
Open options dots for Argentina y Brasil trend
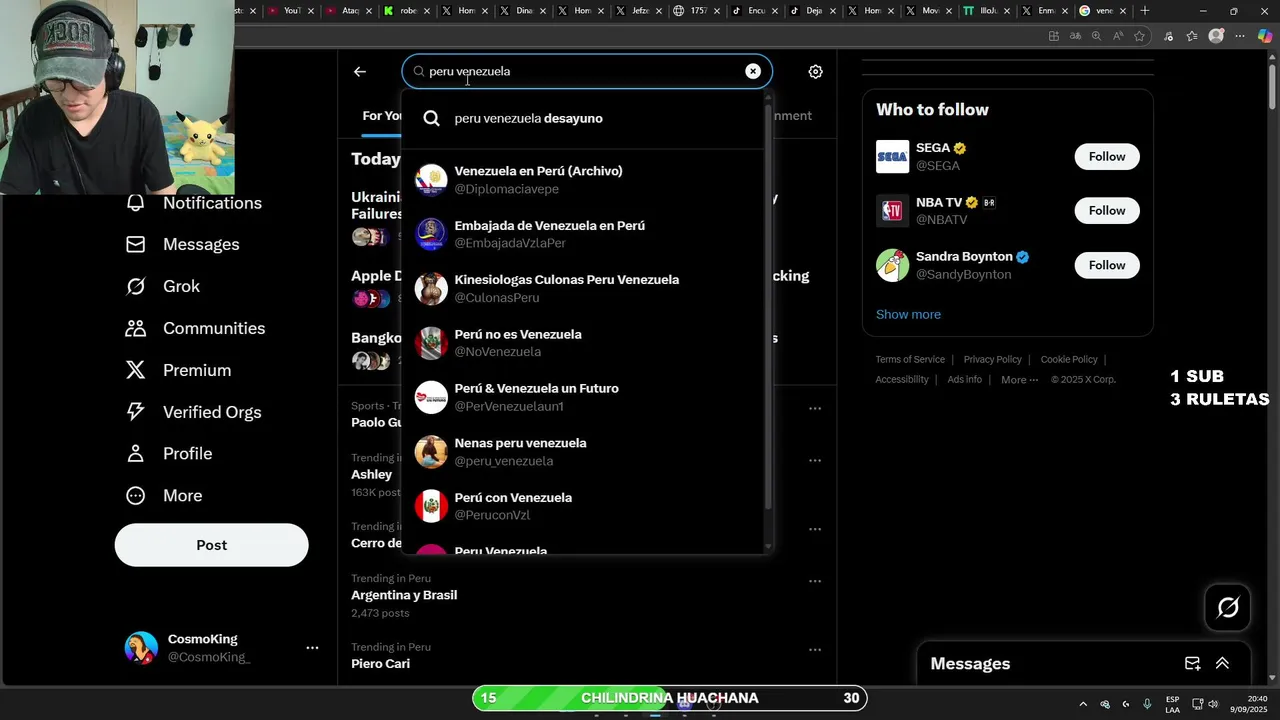815,581
